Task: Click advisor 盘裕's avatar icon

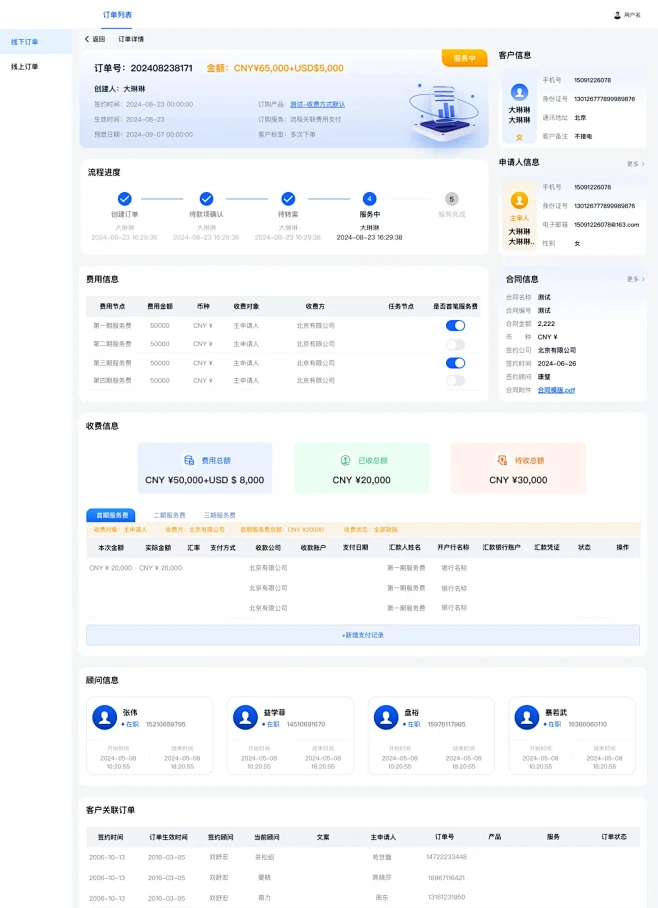Action: [386, 717]
